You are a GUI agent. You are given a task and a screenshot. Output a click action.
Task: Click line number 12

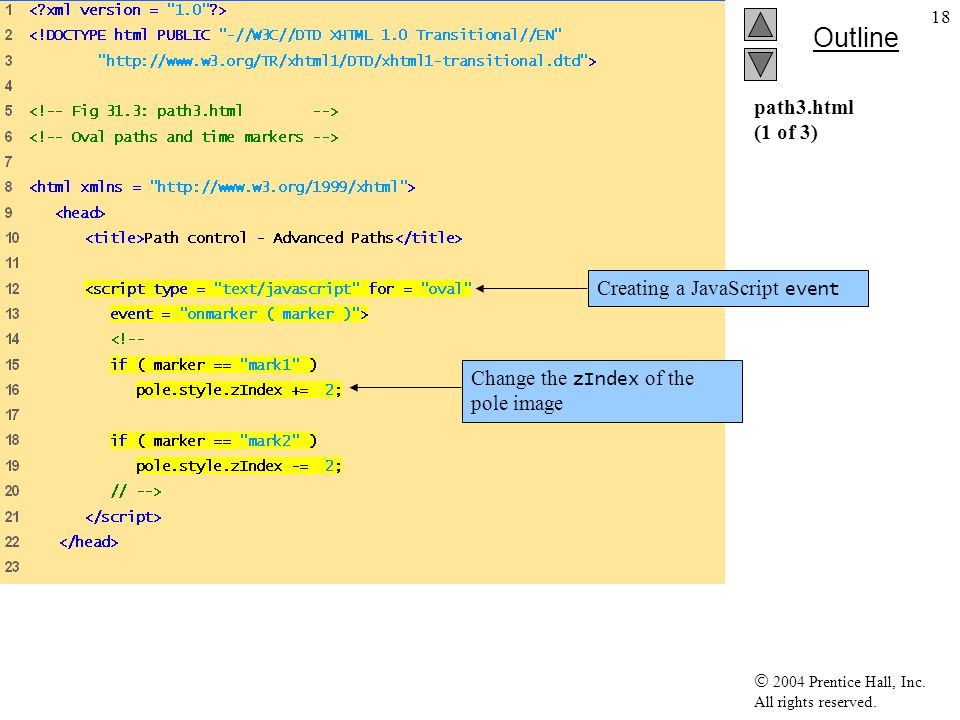click(x=12, y=288)
